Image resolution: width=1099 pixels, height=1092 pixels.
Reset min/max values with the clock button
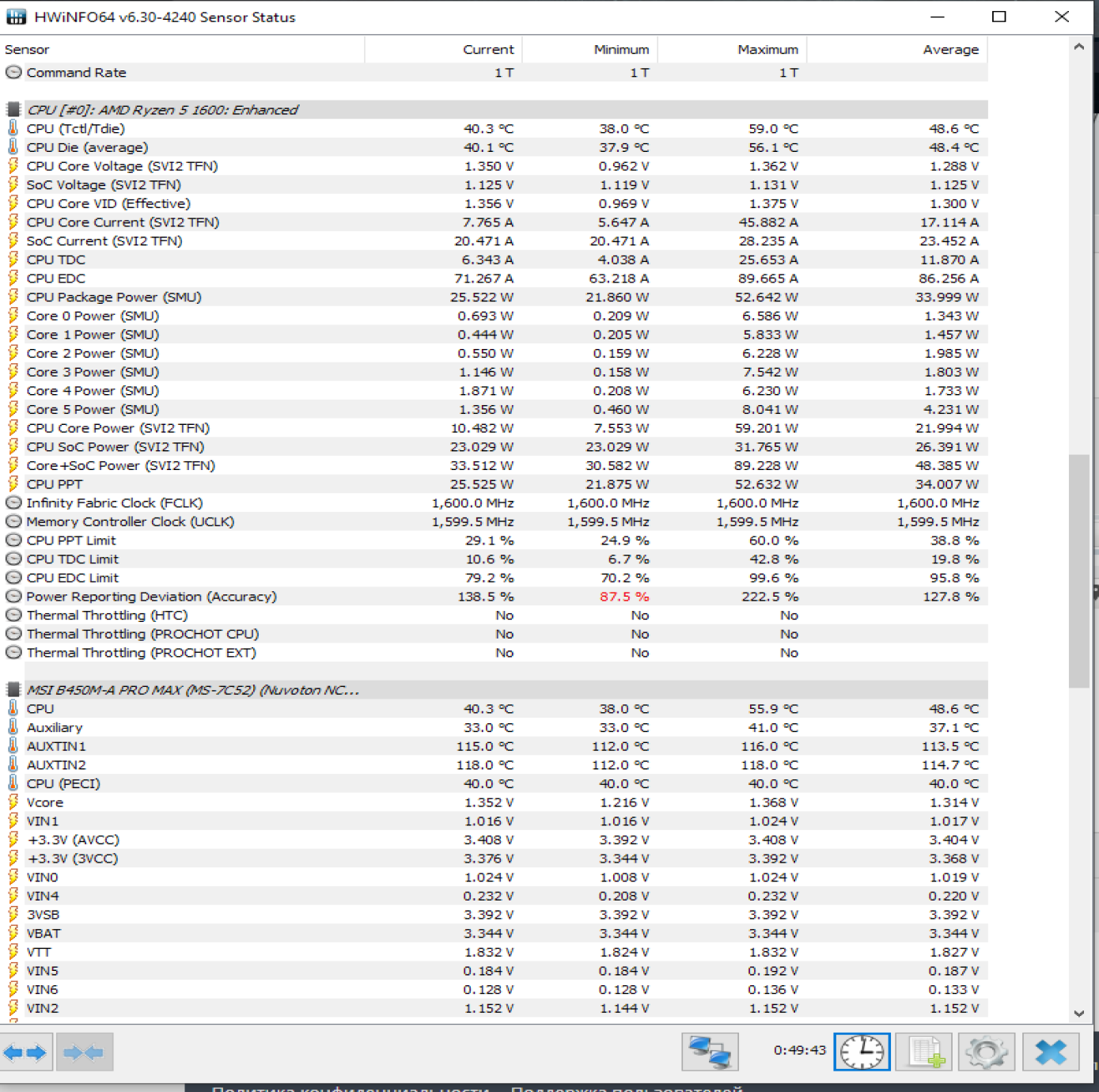[x=862, y=1052]
